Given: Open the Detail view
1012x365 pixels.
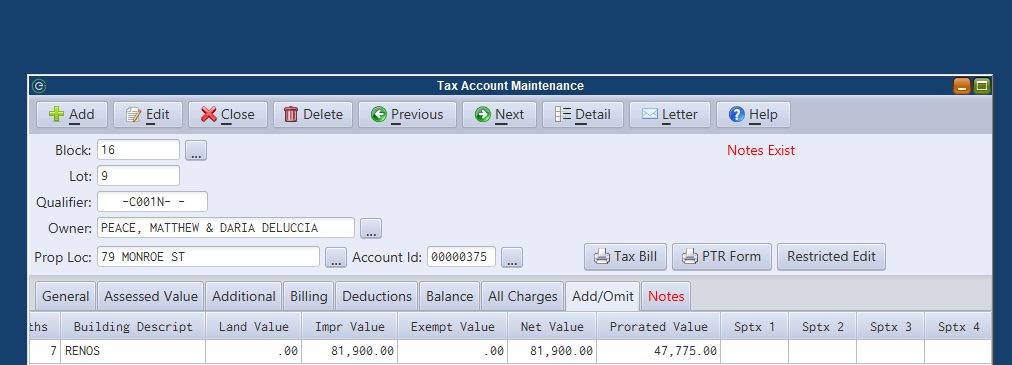Looking at the screenshot, I should click(x=583, y=115).
